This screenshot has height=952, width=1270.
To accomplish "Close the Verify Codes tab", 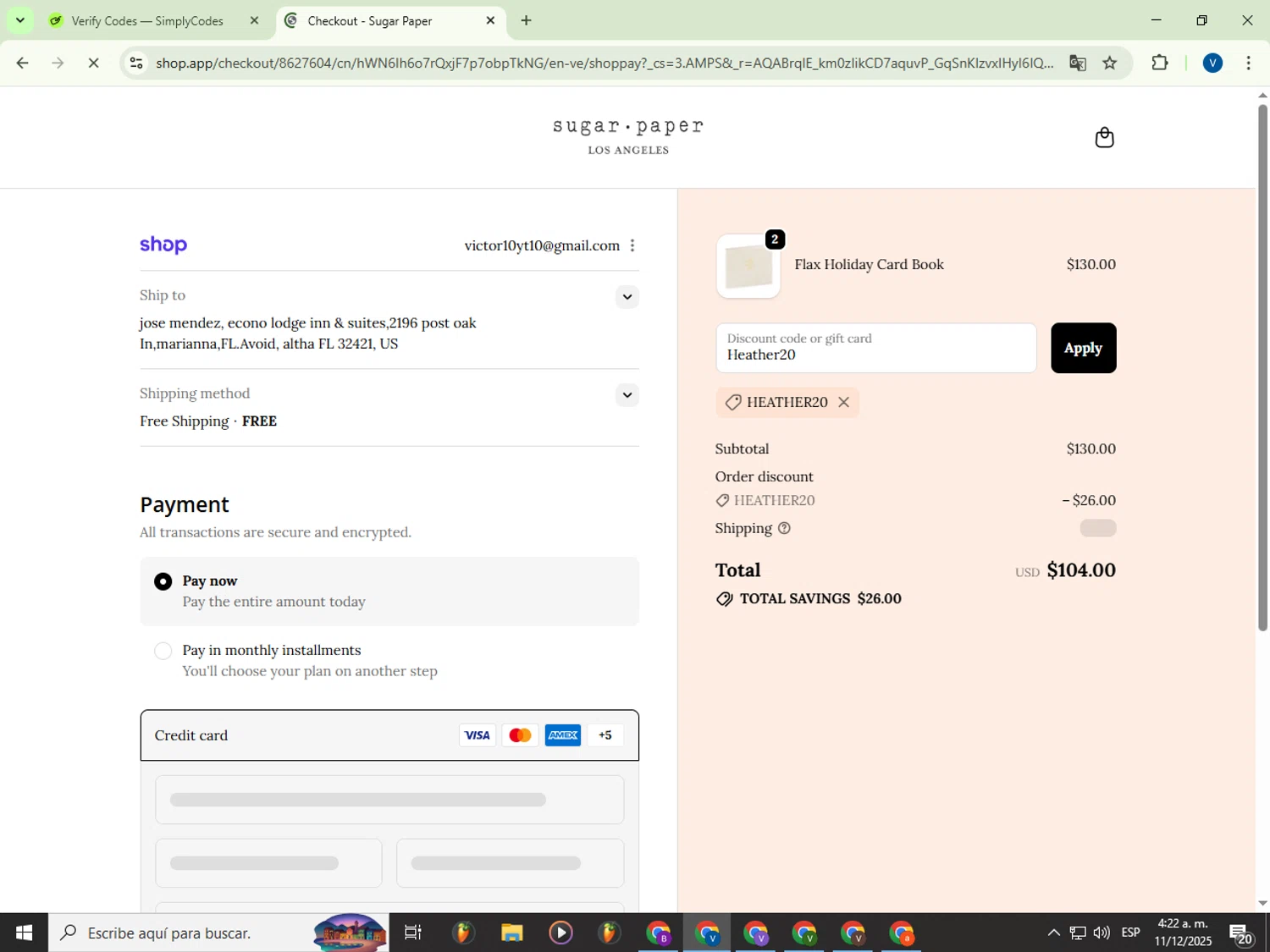I will 254,20.
